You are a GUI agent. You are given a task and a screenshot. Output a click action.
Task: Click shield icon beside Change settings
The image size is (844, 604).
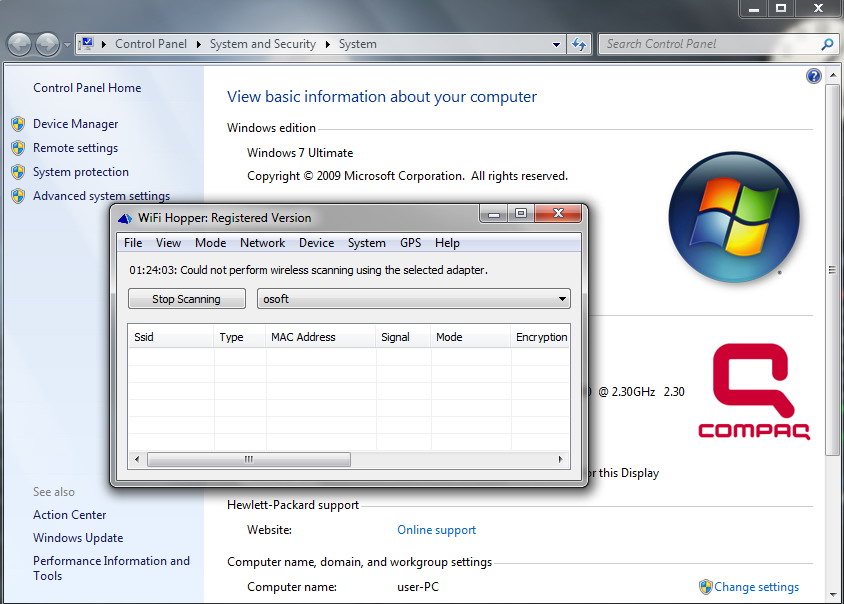point(706,587)
